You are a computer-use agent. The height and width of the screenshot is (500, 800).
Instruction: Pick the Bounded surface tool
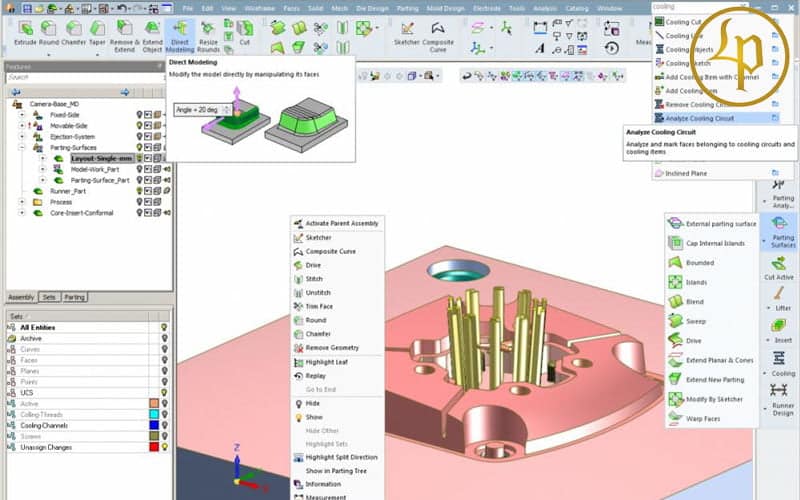pos(691,263)
